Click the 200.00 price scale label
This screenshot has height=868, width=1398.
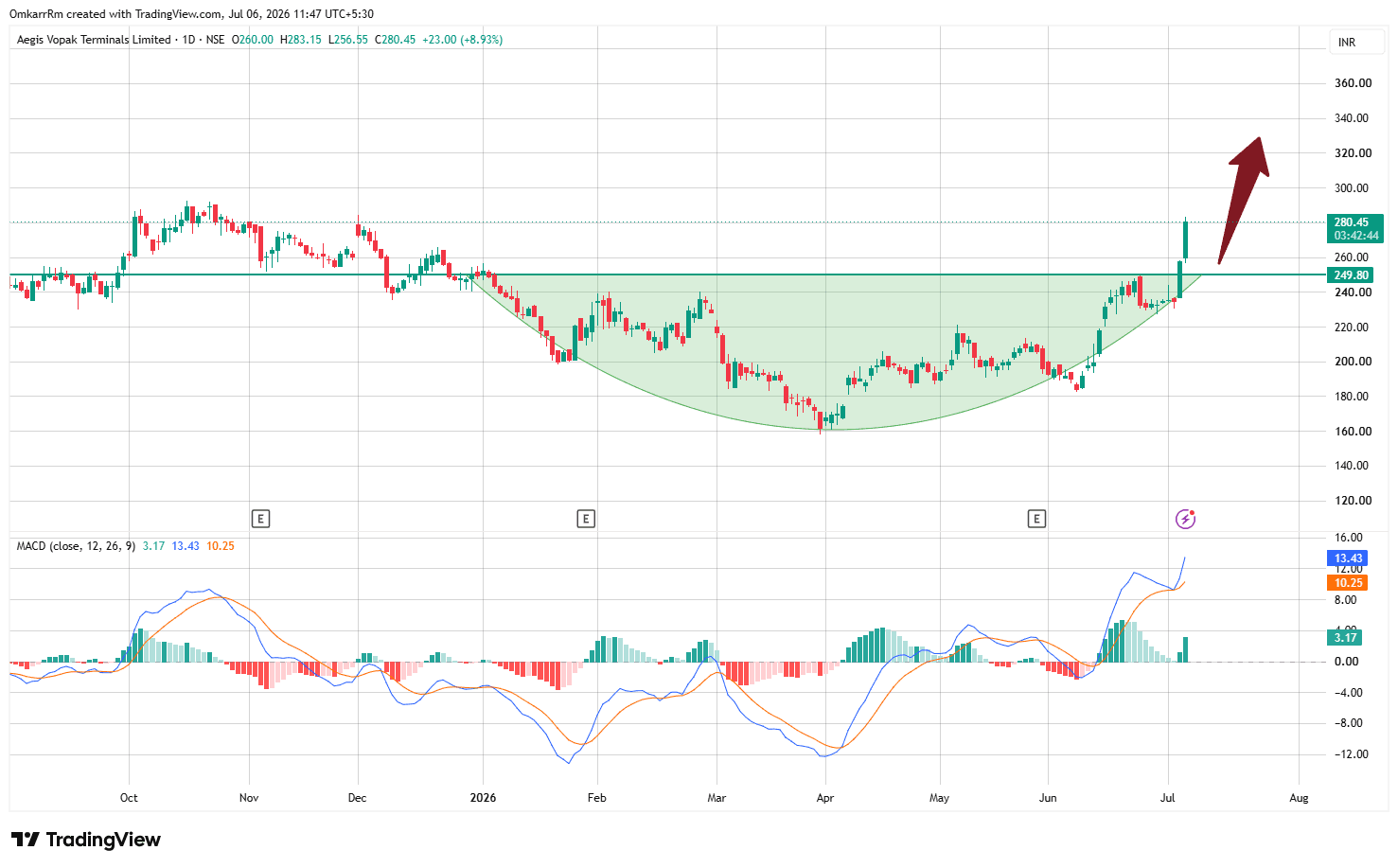click(1353, 362)
